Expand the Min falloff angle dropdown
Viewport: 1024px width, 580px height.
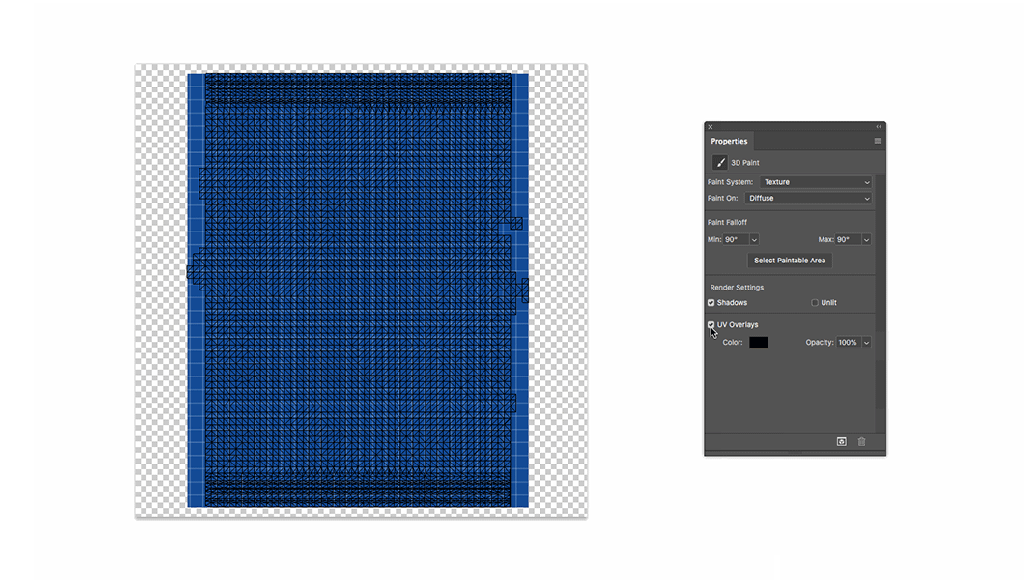754,240
